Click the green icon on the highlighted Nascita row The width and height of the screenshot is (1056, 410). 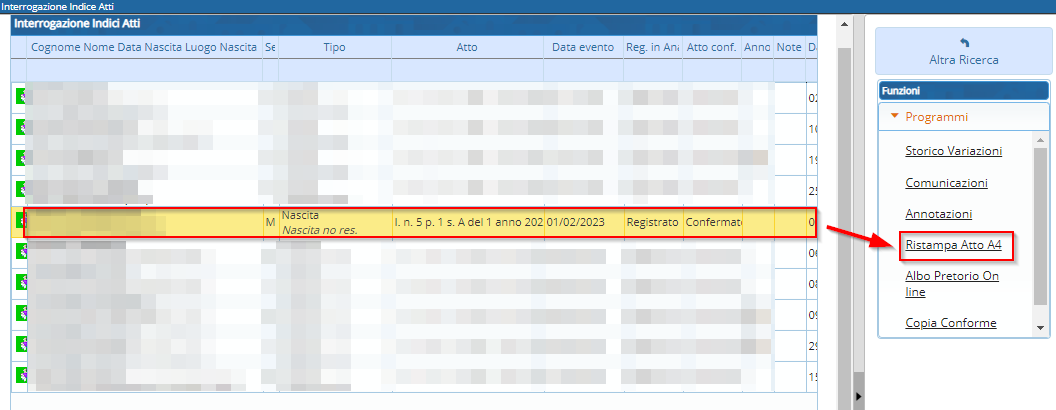18,221
